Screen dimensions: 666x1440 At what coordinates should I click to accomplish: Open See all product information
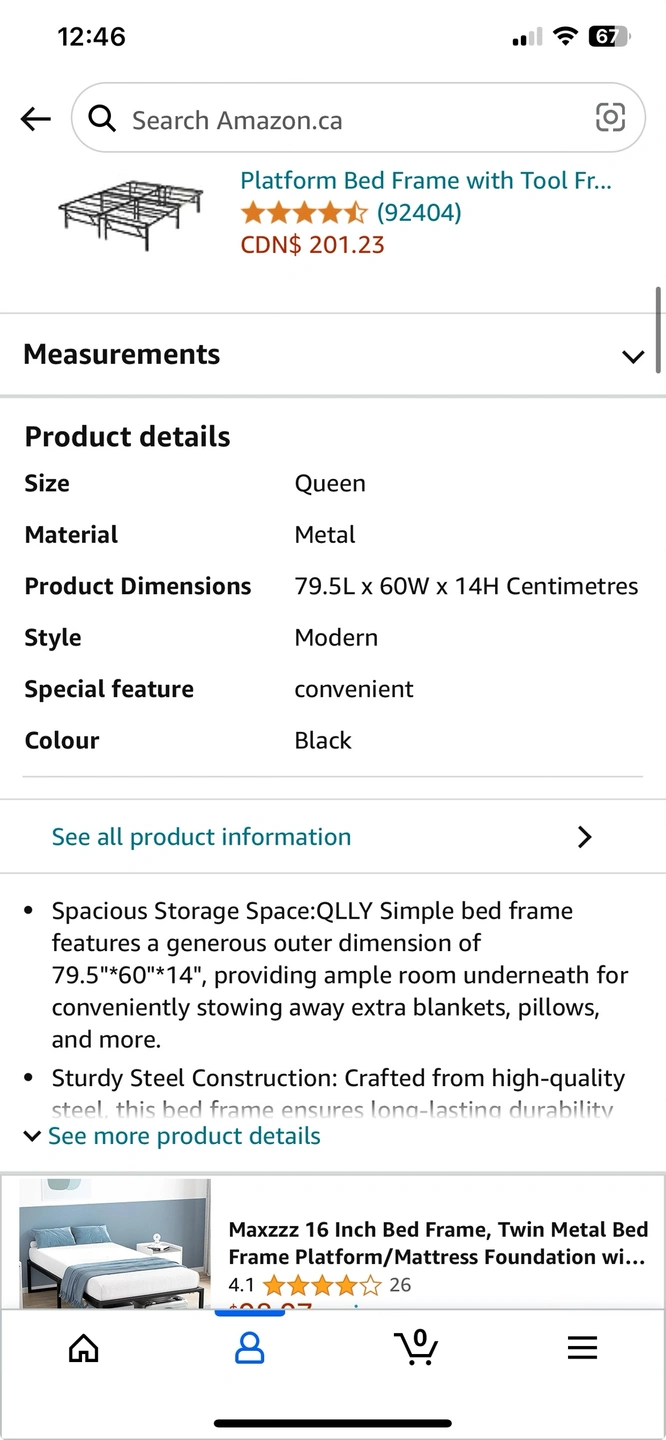(202, 837)
